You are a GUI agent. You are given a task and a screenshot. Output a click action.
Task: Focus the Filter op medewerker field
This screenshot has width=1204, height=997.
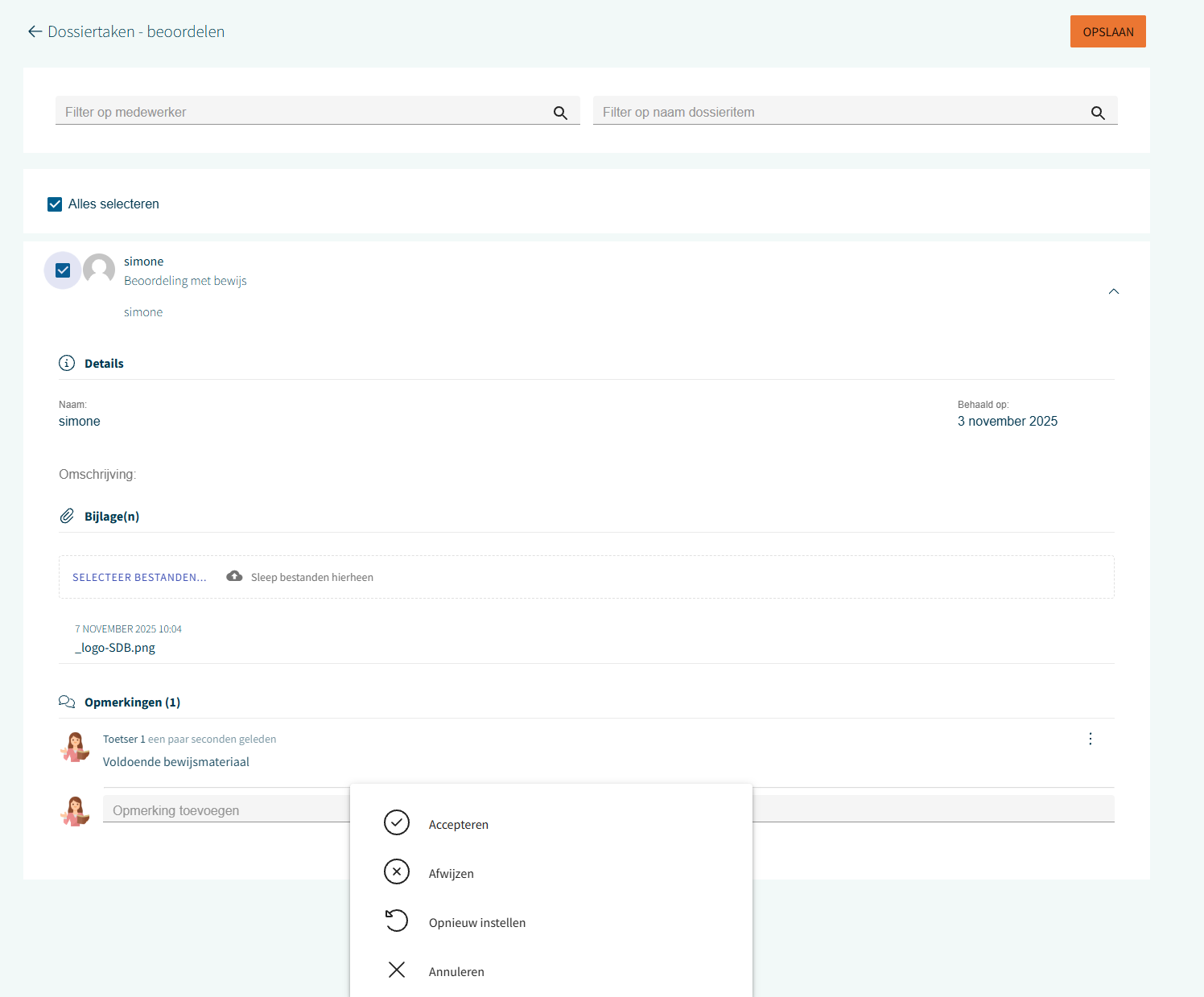point(302,112)
